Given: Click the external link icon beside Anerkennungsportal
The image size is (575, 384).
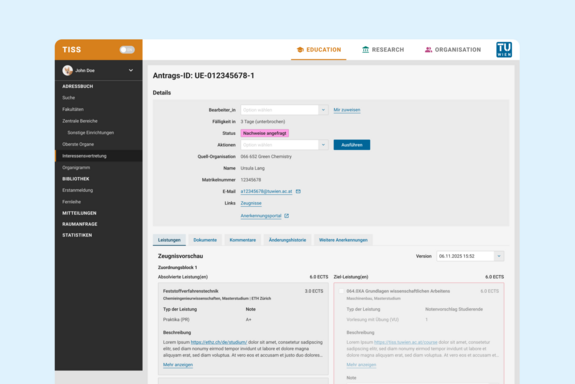Looking at the screenshot, I should point(286,216).
